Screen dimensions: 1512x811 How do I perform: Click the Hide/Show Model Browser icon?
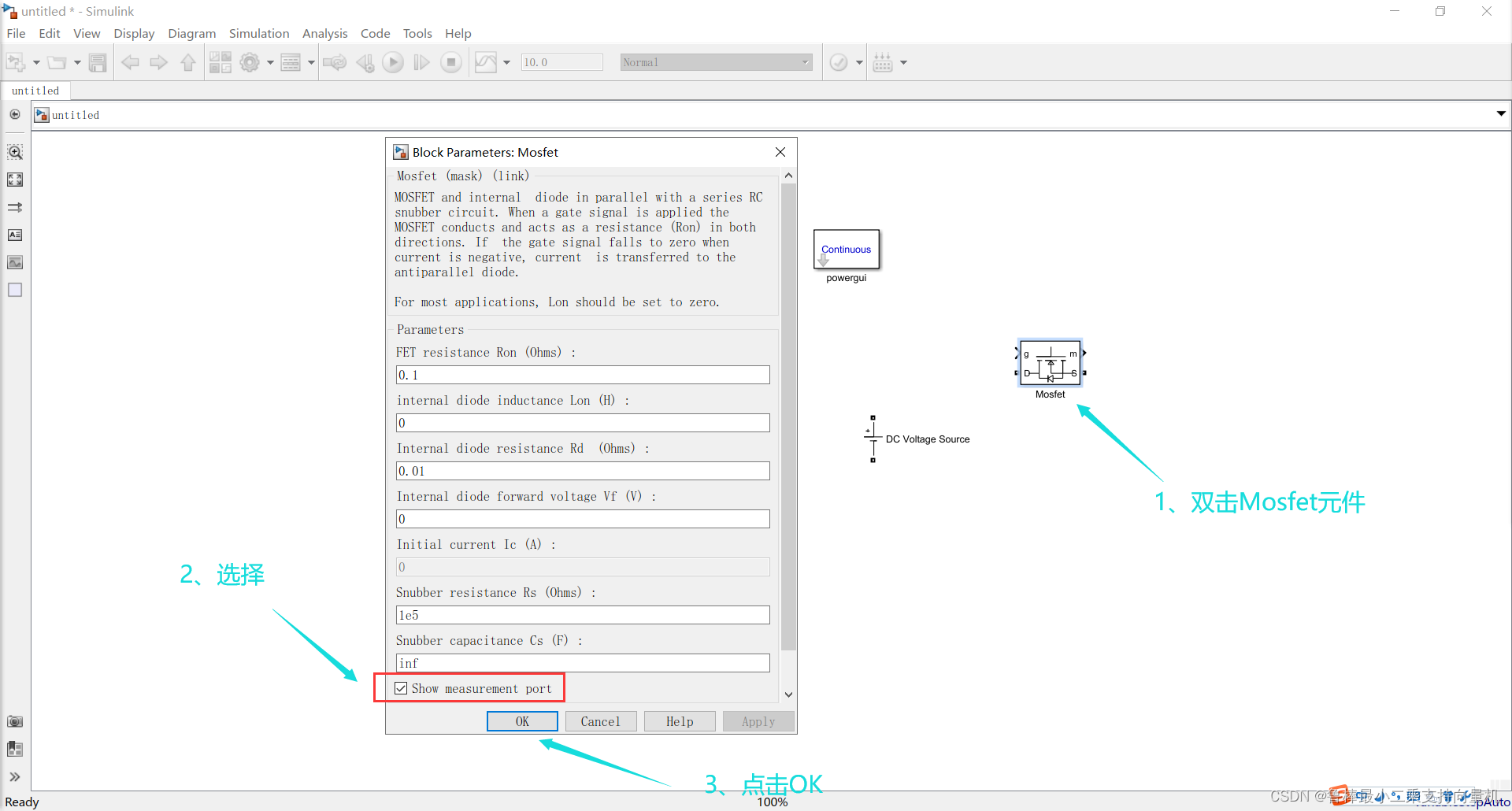(15, 115)
